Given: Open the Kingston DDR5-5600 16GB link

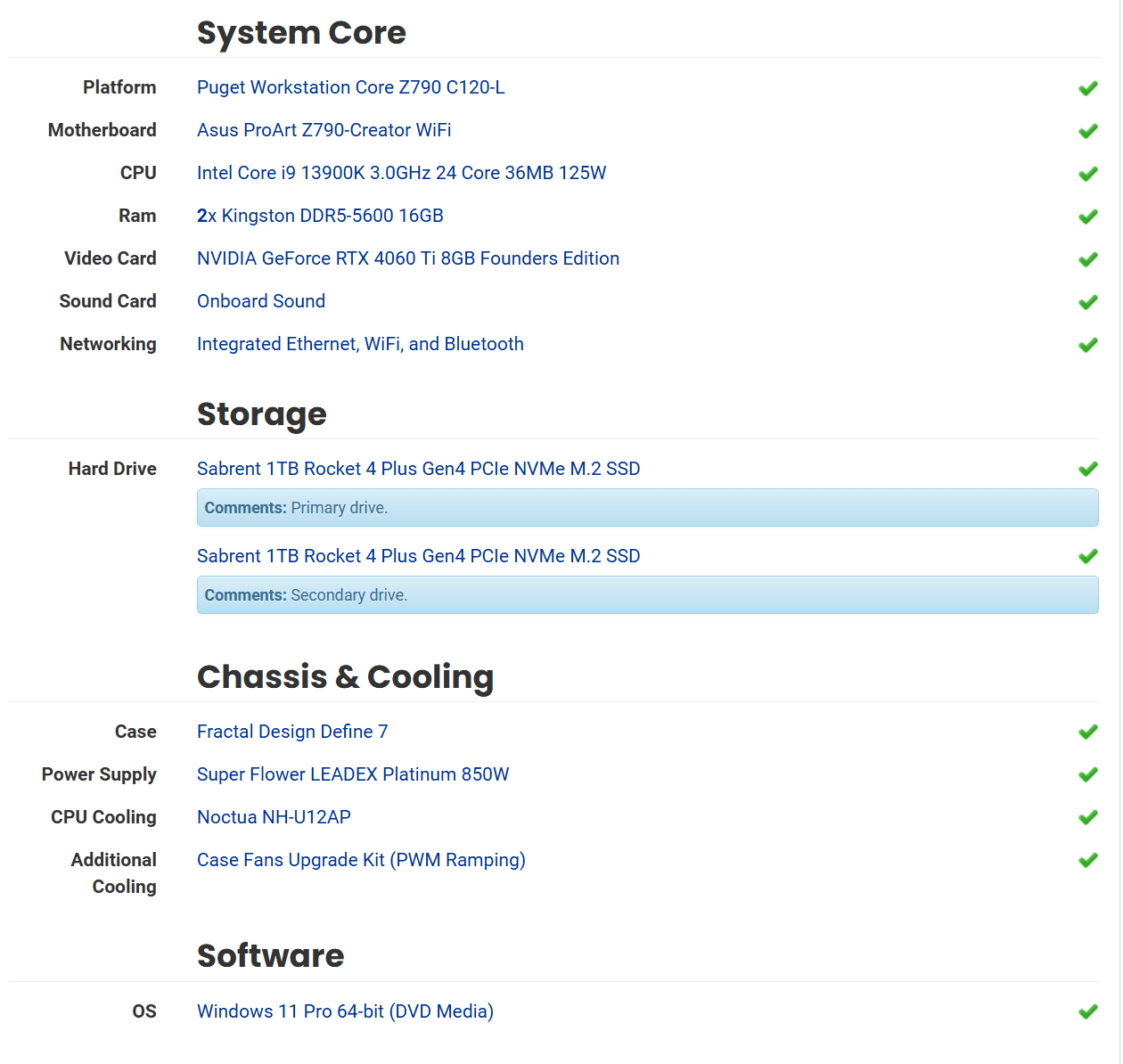Looking at the screenshot, I should 332,216.
